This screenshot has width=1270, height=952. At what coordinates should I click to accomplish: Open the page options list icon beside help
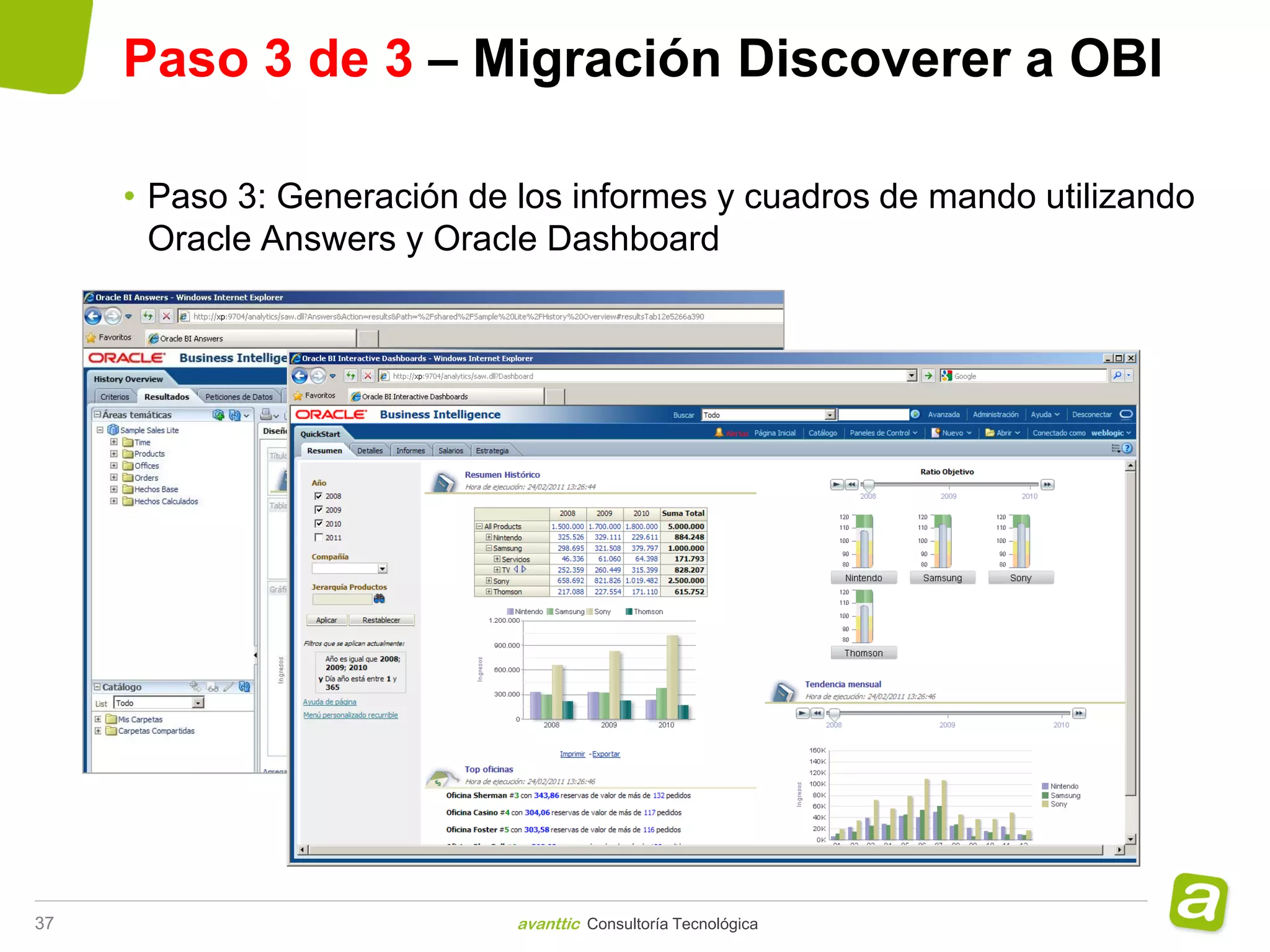[1116, 448]
